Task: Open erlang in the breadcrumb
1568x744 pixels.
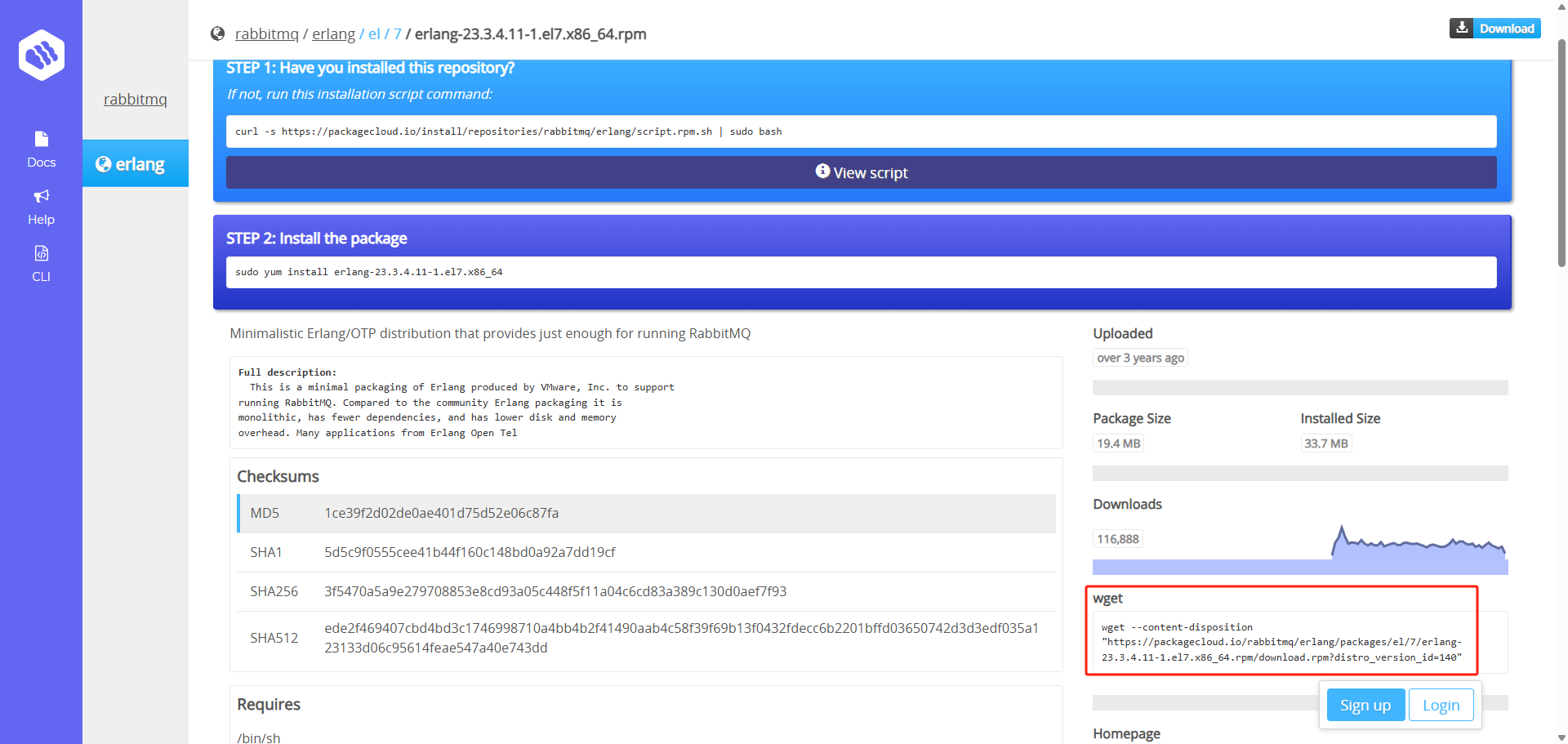Action: click(x=334, y=33)
